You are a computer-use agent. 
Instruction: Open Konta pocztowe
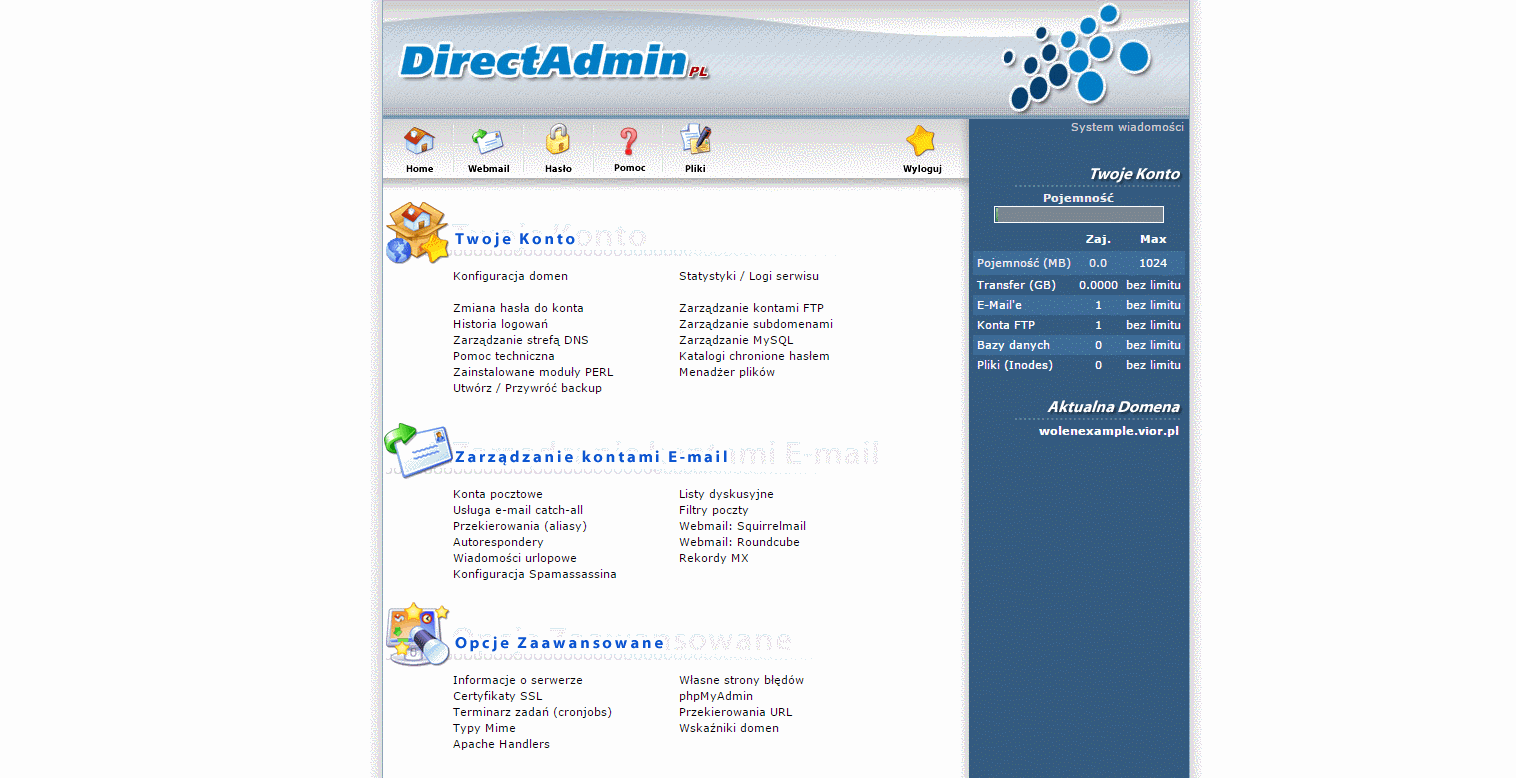(498, 494)
